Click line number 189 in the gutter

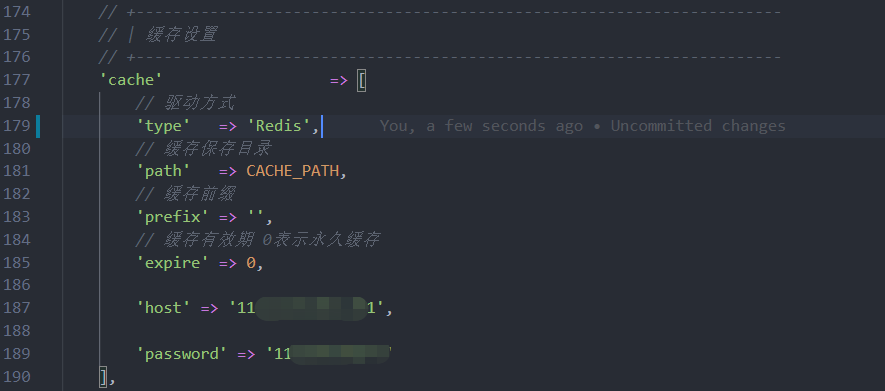(x=16, y=354)
